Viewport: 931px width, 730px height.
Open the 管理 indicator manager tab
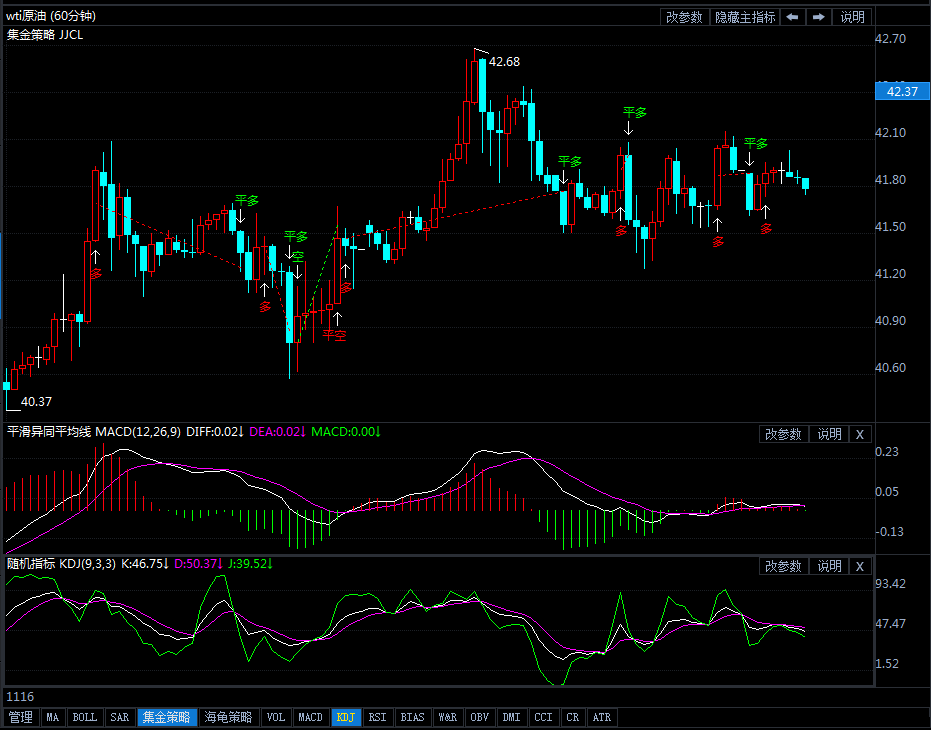point(20,717)
